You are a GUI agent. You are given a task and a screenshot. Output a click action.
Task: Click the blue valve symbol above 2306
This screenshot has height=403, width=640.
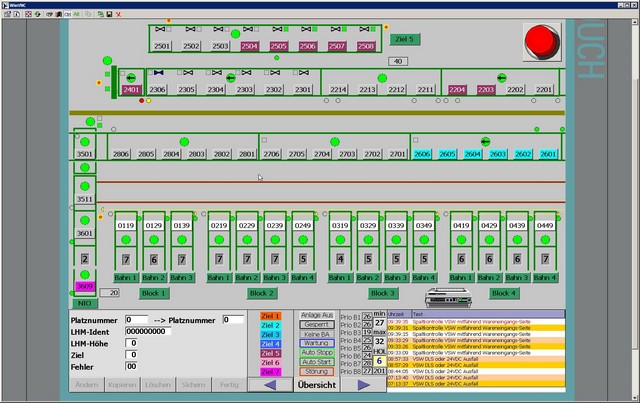tap(159, 73)
